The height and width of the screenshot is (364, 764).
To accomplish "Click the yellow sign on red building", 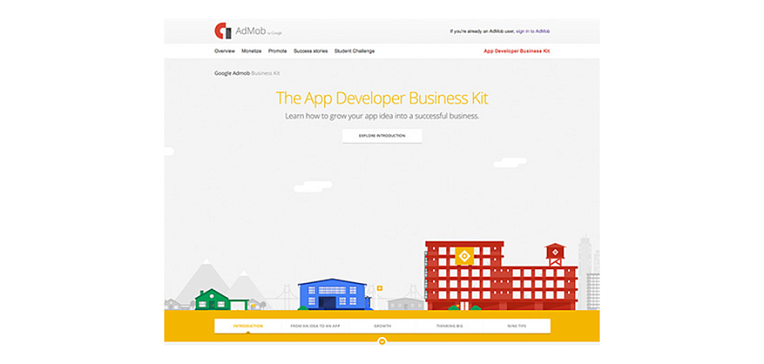I will pyautogui.click(x=464, y=255).
